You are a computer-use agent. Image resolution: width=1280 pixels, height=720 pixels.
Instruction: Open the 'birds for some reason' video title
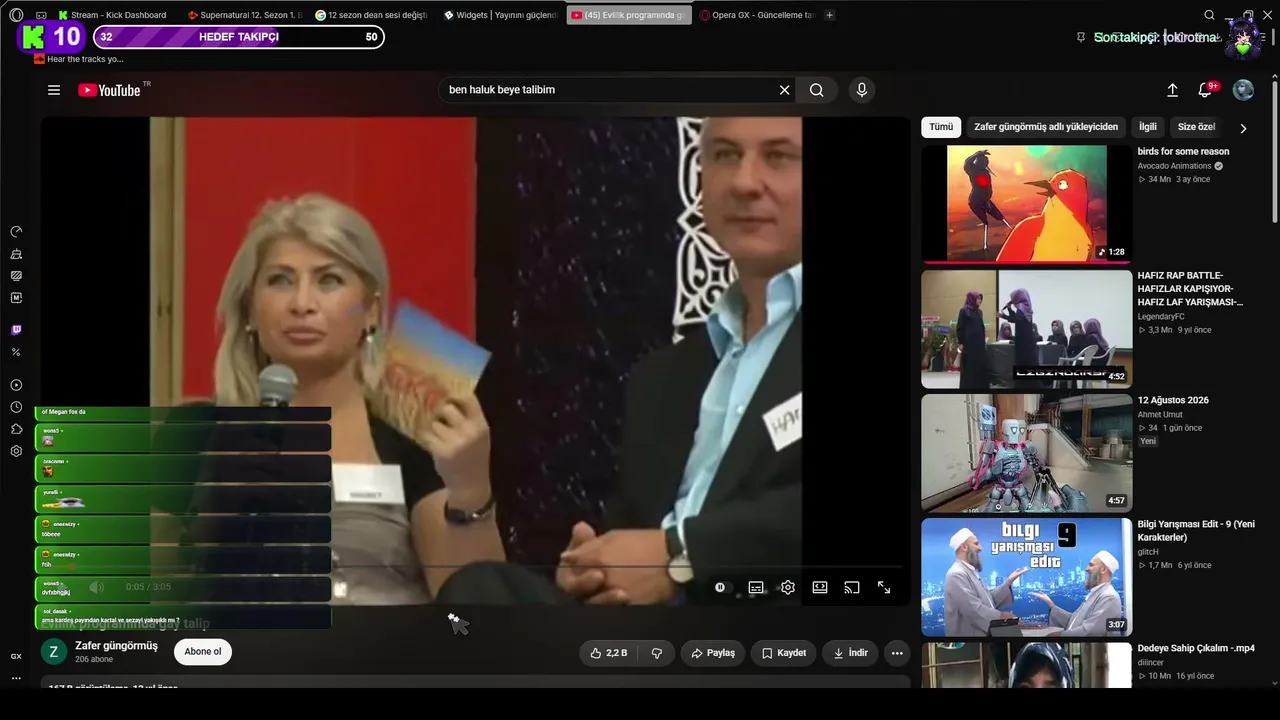click(x=1183, y=152)
